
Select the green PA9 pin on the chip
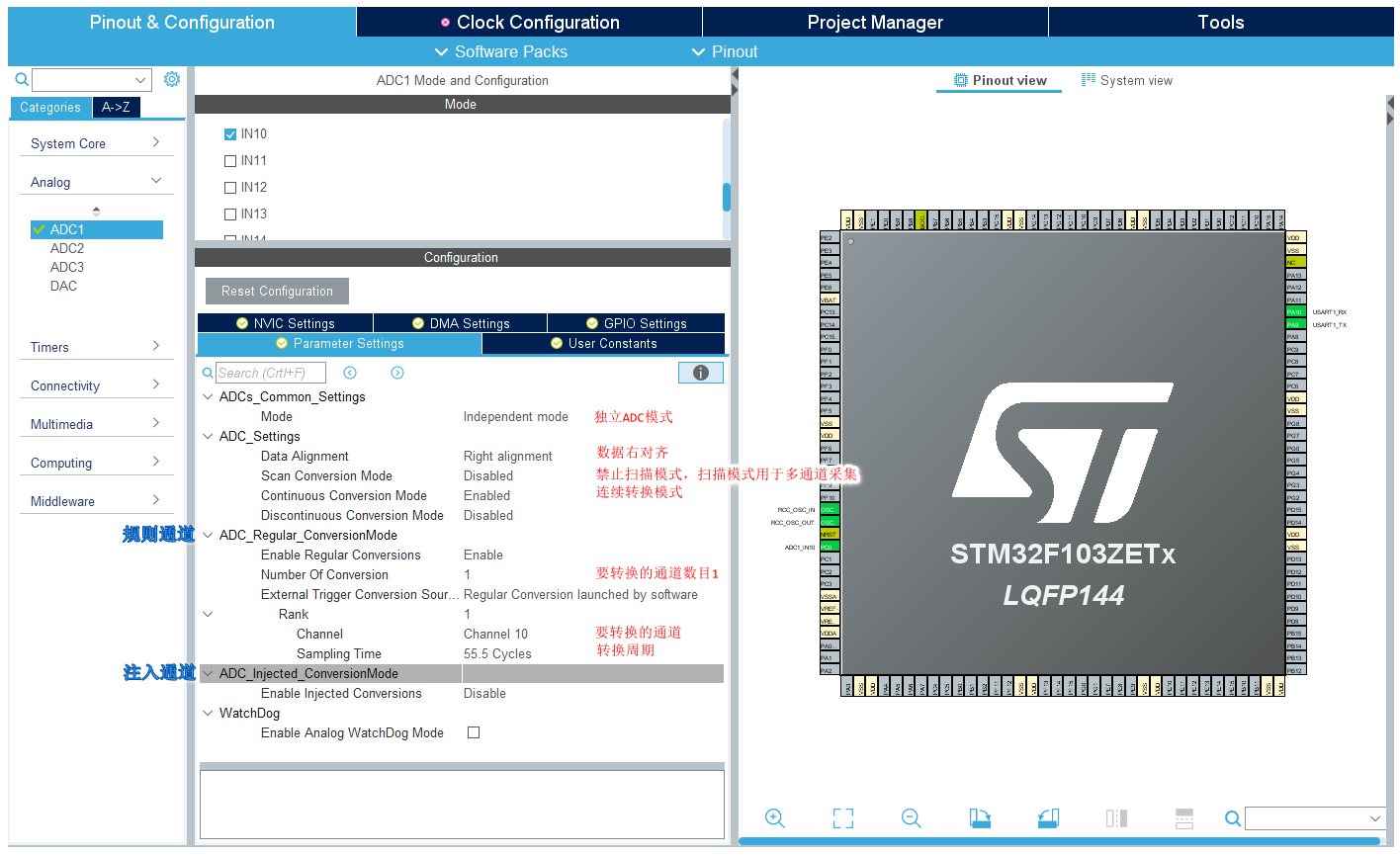tap(1295, 324)
